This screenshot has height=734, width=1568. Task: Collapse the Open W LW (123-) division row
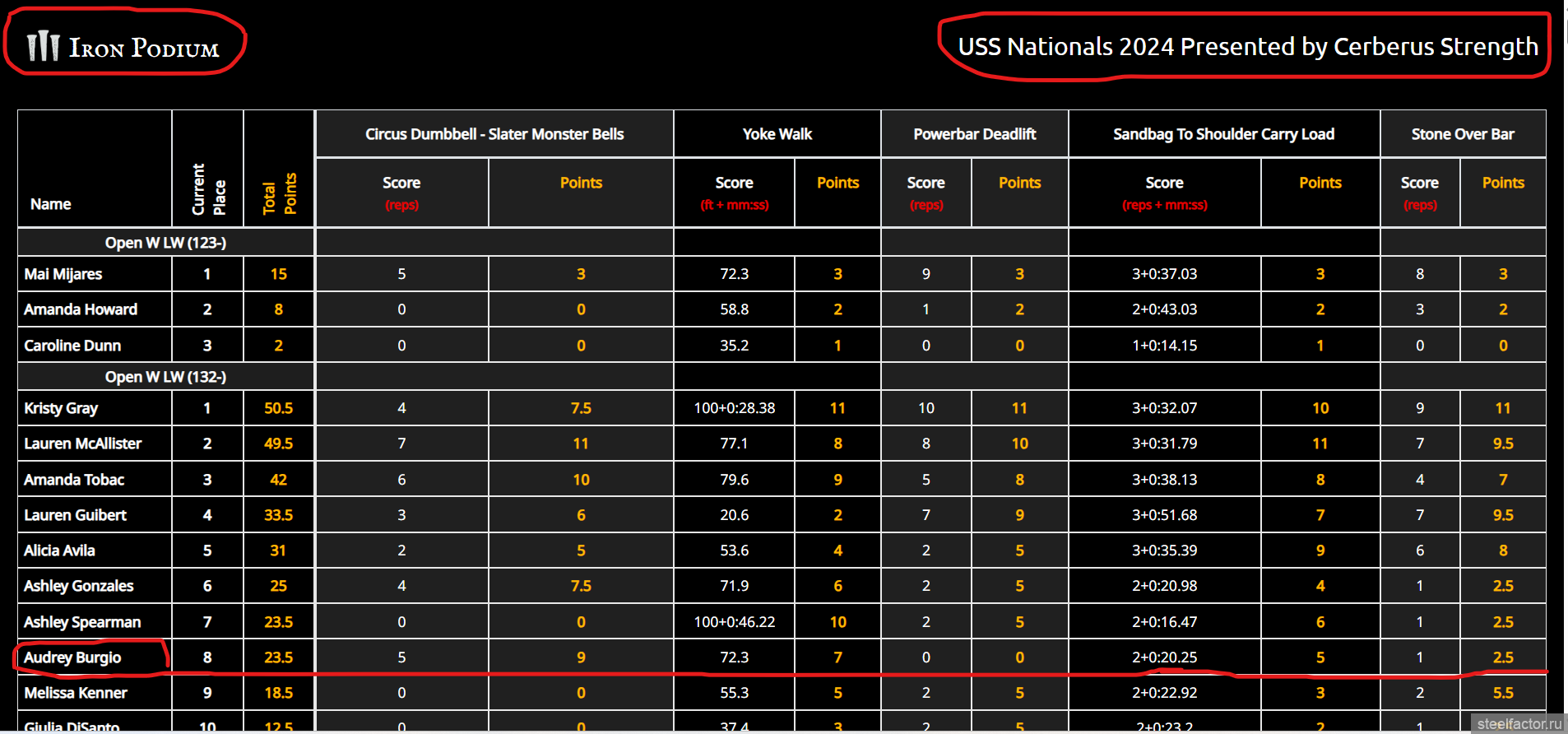click(165, 243)
